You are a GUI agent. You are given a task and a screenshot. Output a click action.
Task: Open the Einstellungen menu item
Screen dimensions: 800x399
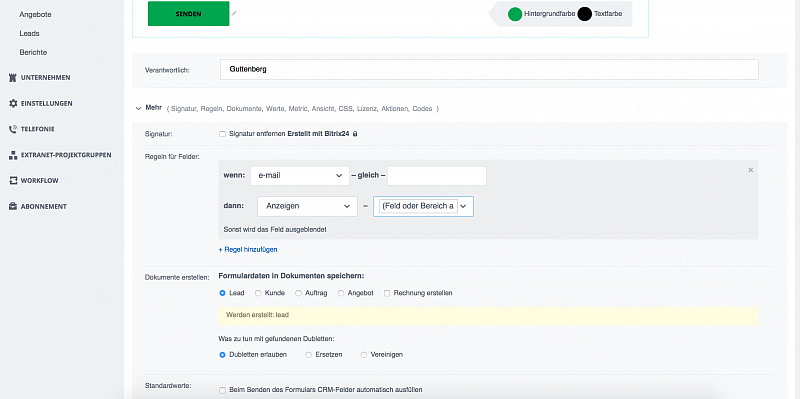point(46,103)
